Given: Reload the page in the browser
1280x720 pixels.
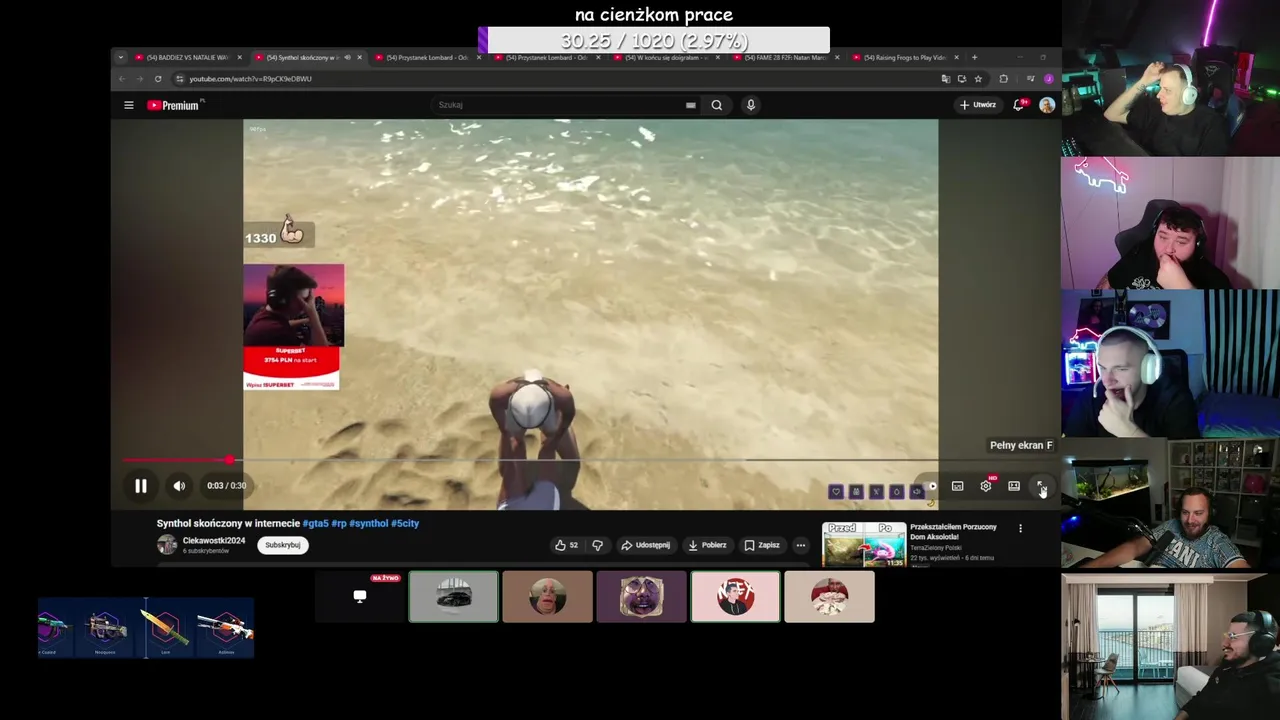Looking at the screenshot, I should 158,79.
